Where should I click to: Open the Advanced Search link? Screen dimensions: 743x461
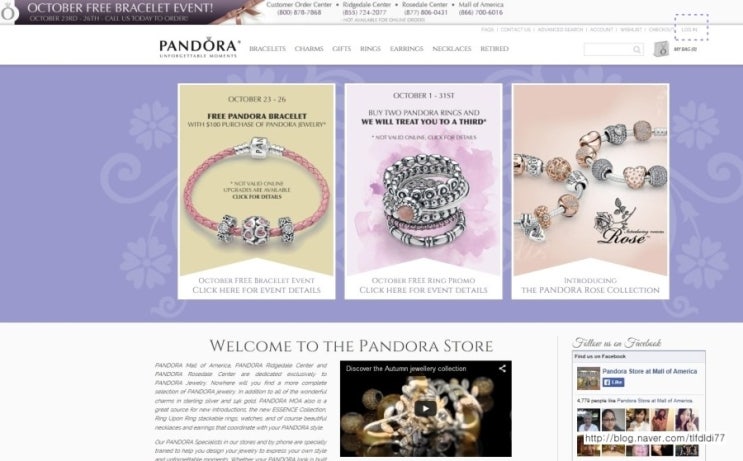pos(560,29)
